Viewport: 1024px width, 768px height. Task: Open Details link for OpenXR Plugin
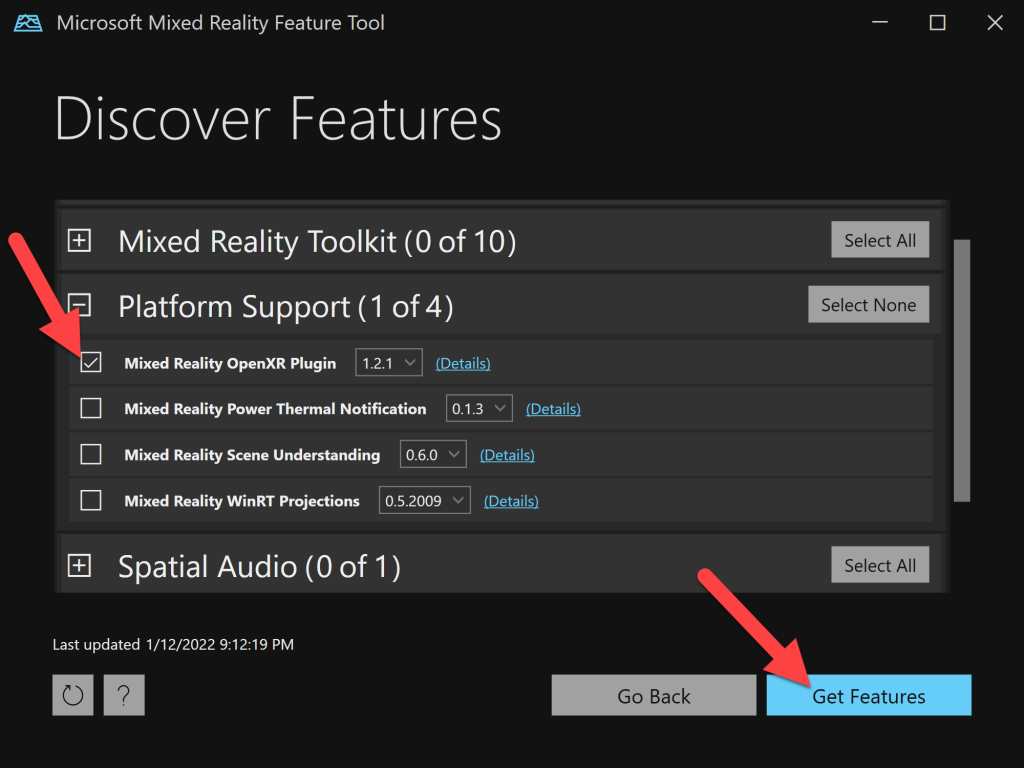pyautogui.click(x=463, y=363)
